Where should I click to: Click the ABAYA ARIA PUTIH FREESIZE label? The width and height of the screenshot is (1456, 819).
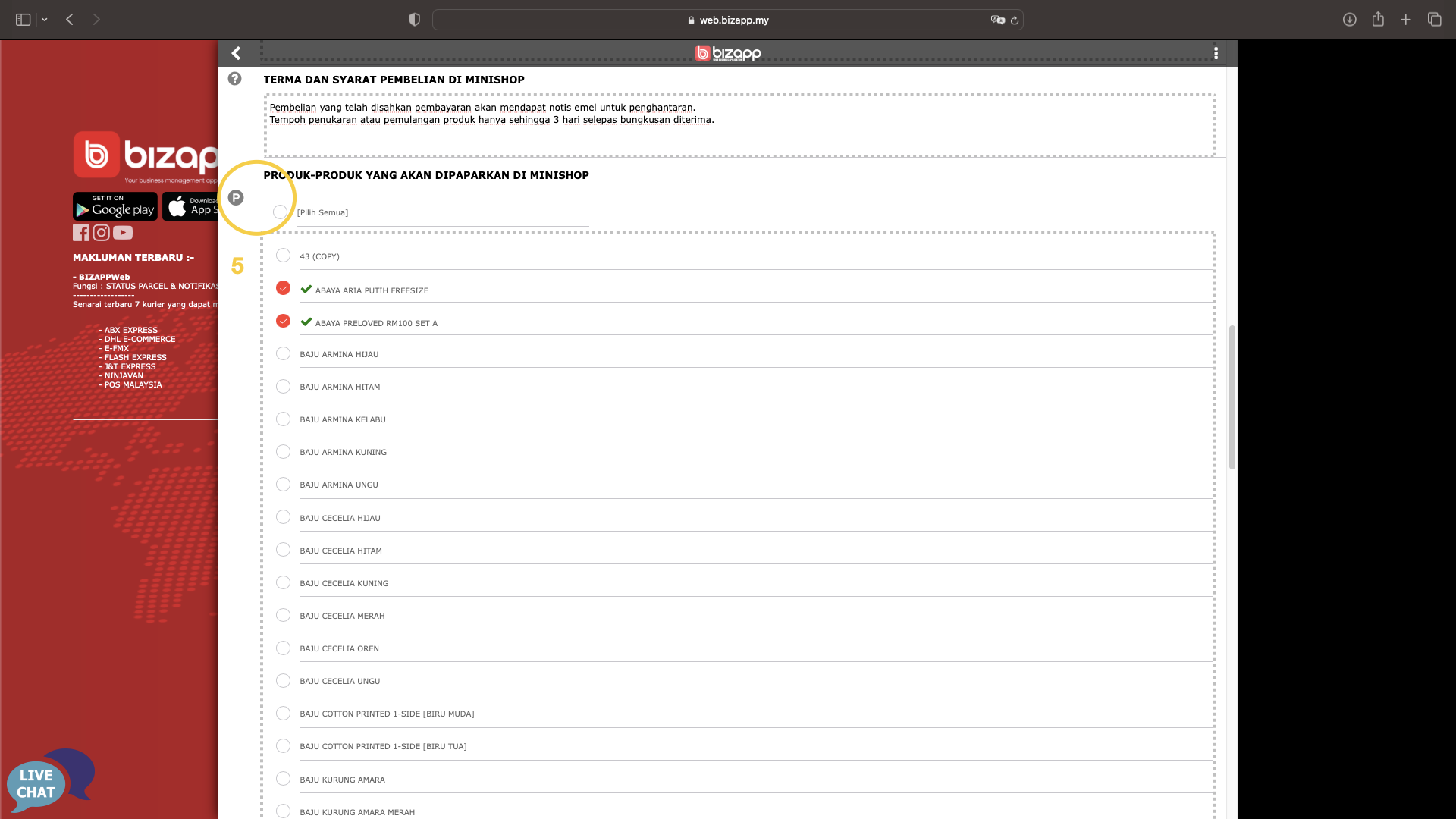click(x=372, y=290)
